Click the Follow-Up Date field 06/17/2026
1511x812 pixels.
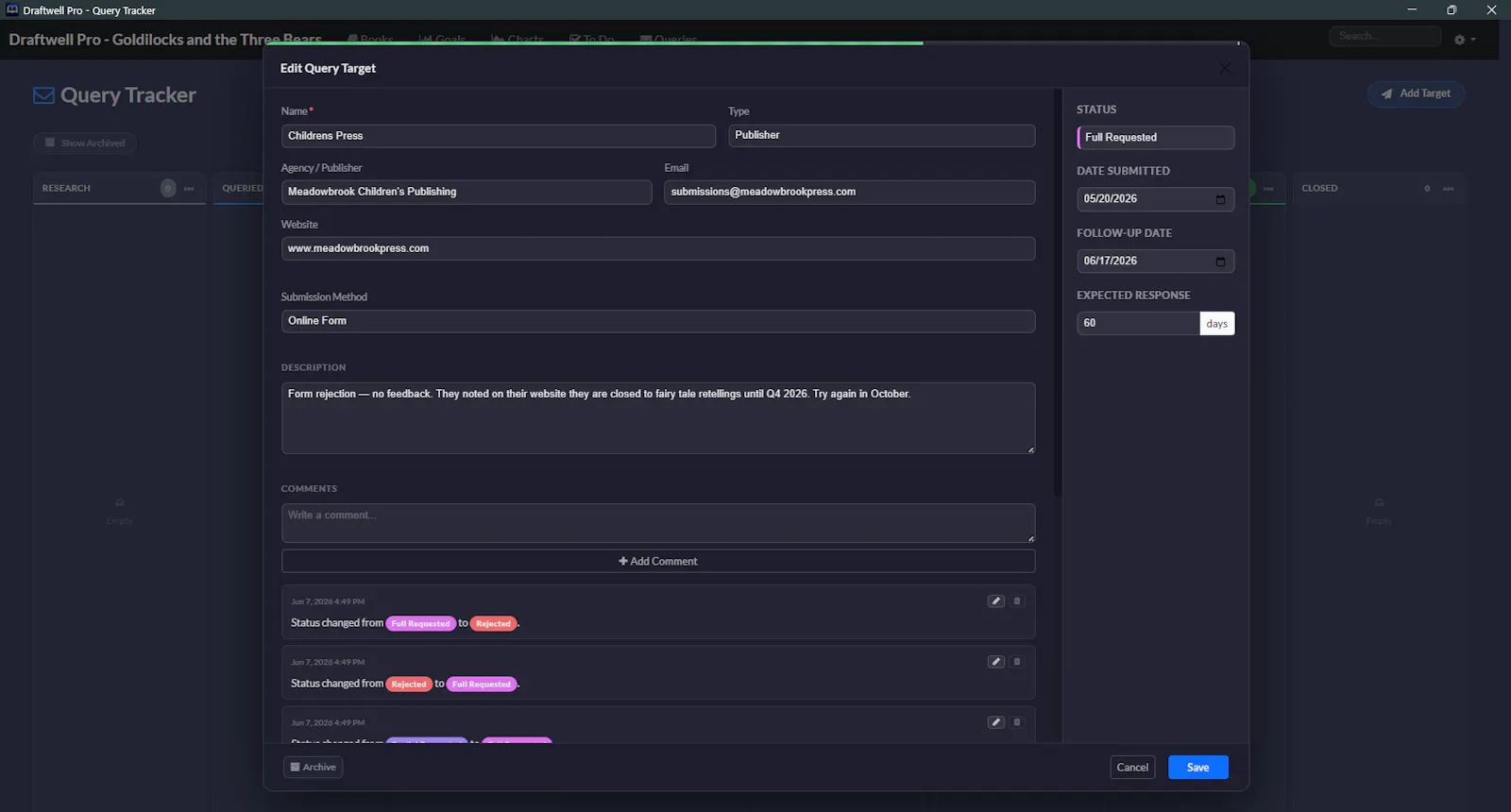coord(1155,262)
